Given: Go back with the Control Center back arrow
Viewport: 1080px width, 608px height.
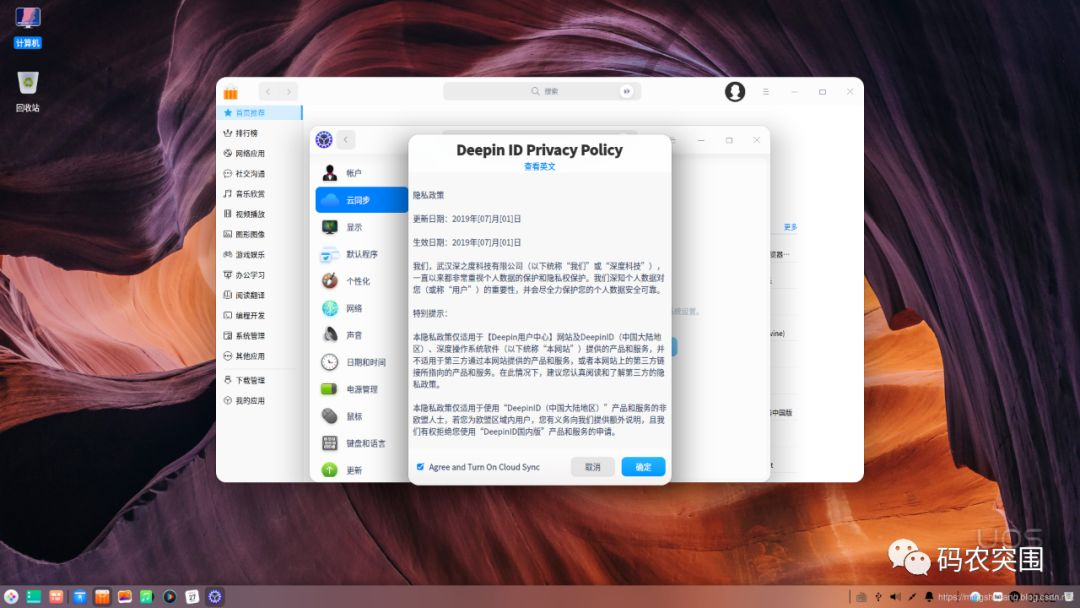Looking at the screenshot, I should click(x=346, y=140).
